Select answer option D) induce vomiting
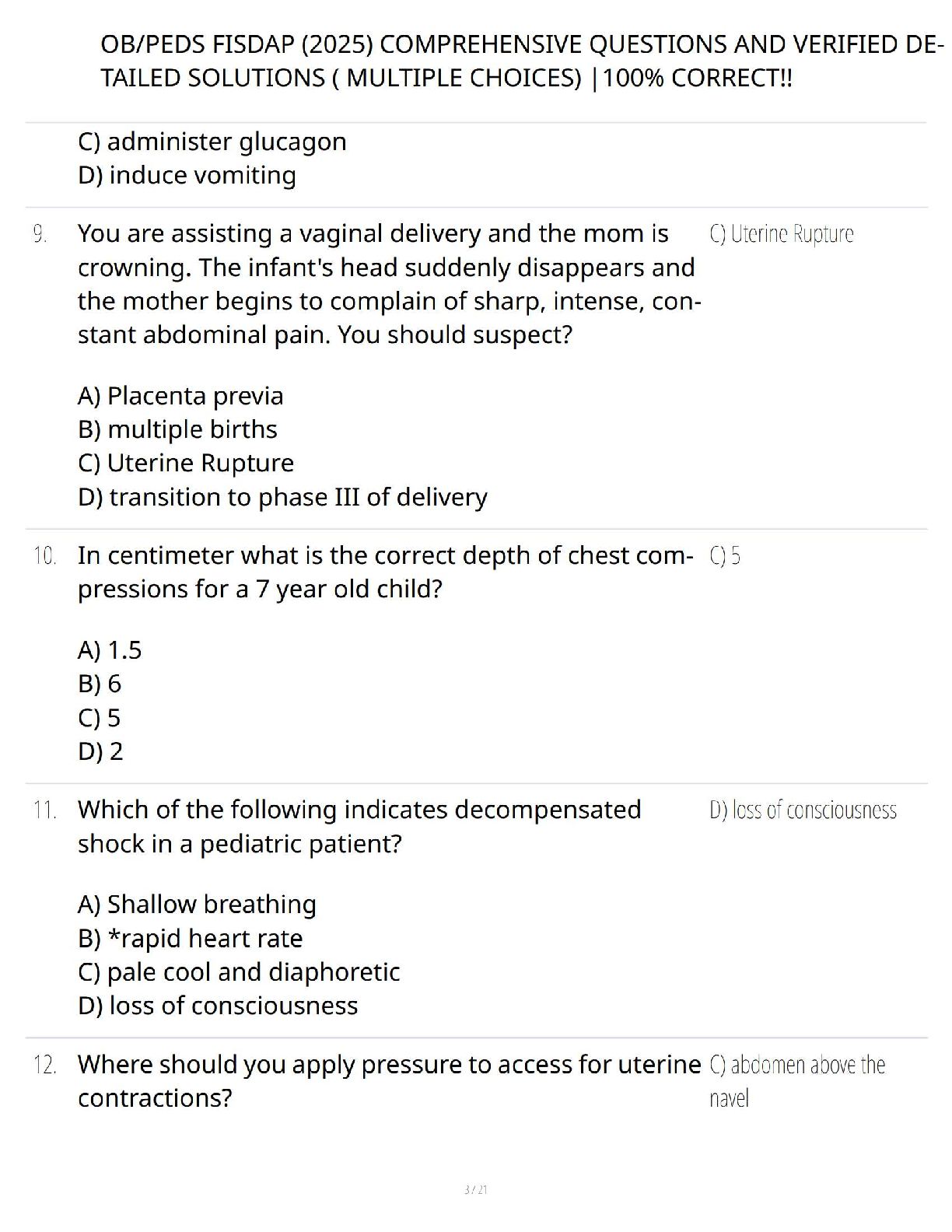 (187, 175)
